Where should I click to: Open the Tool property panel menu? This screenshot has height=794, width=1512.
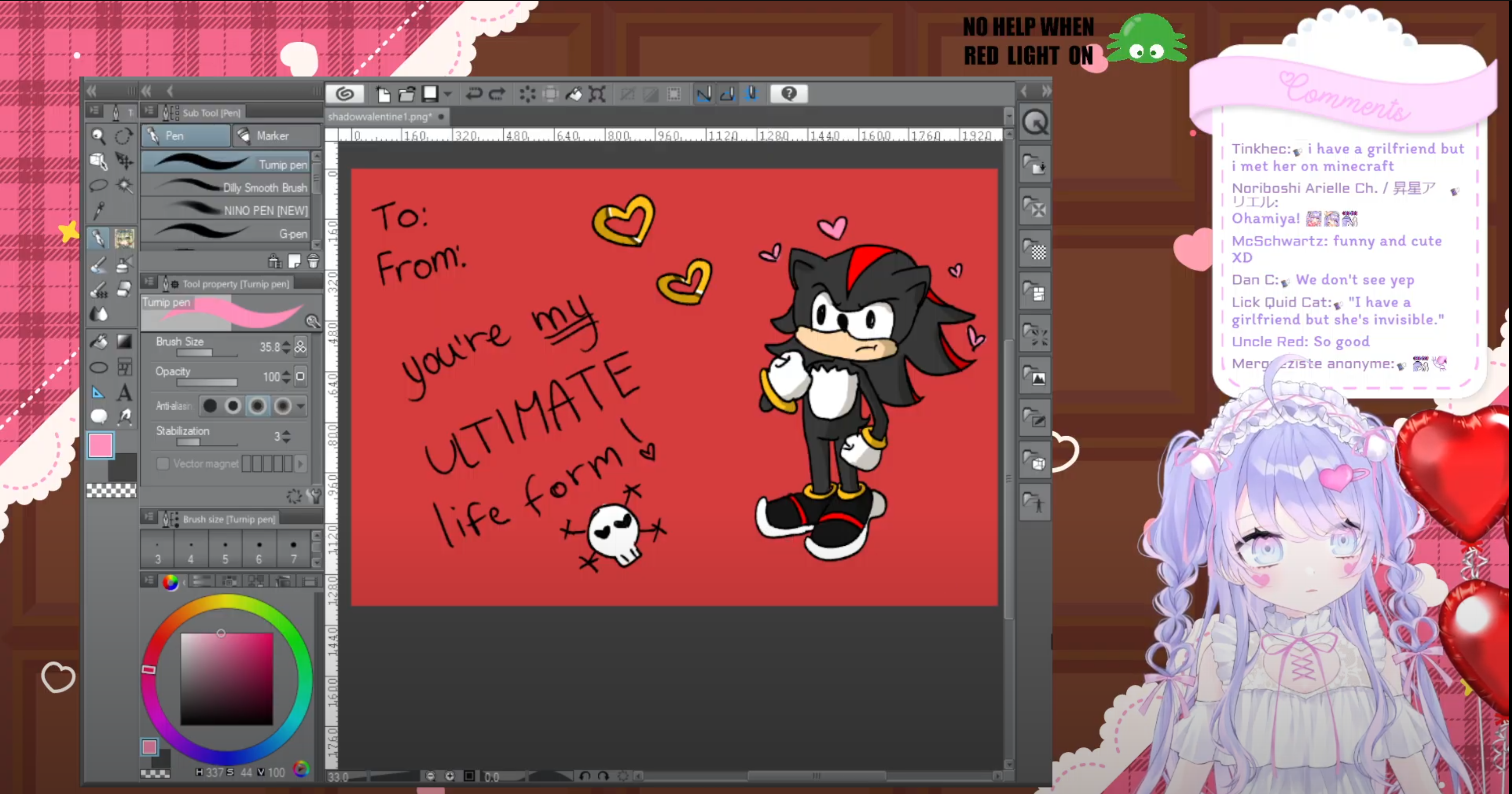149,282
